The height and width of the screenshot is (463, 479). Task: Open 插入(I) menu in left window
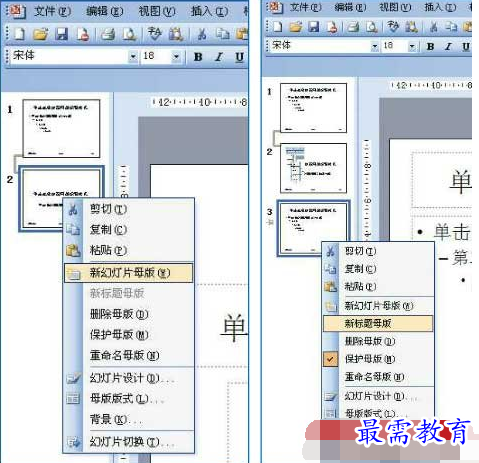(209, 11)
